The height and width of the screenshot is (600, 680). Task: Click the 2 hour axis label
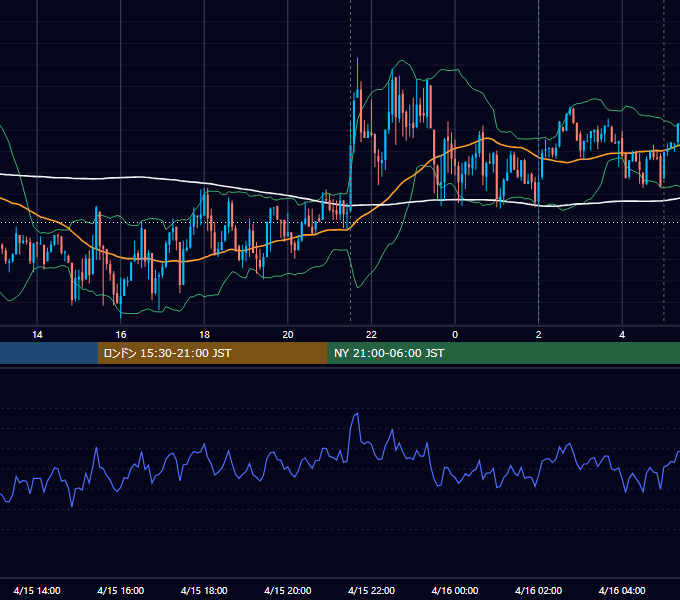[x=539, y=335]
